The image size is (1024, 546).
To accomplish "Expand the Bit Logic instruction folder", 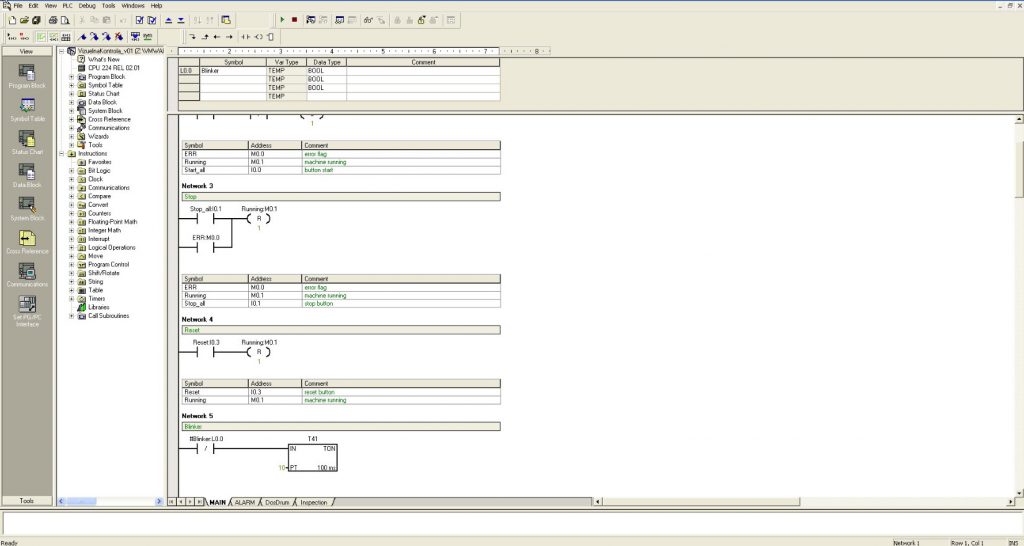I will point(71,171).
